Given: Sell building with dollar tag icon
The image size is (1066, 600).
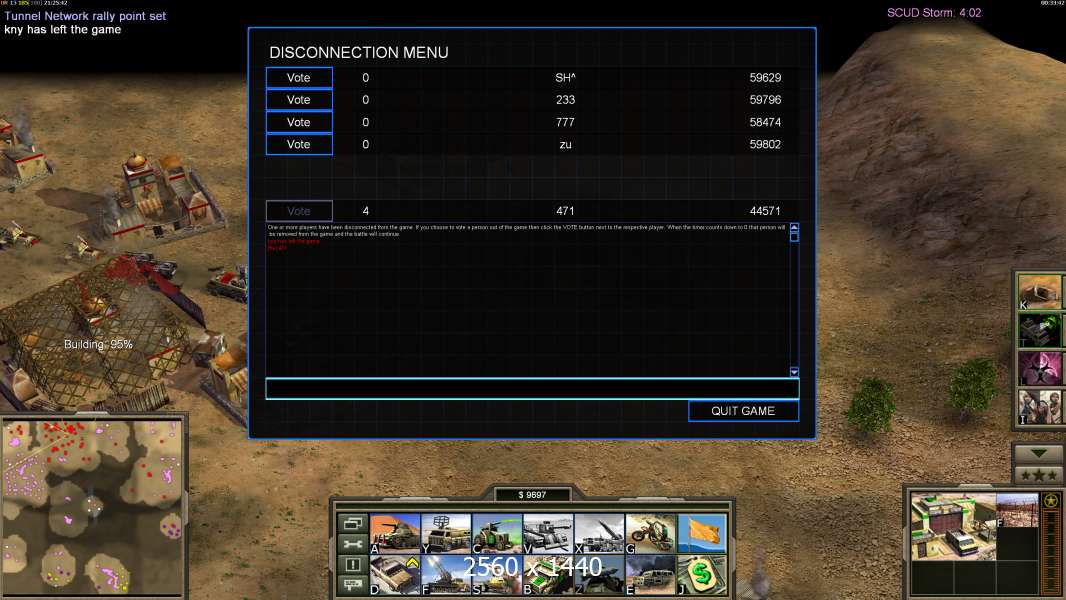Looking at the screenshot, I should point(702,575).
